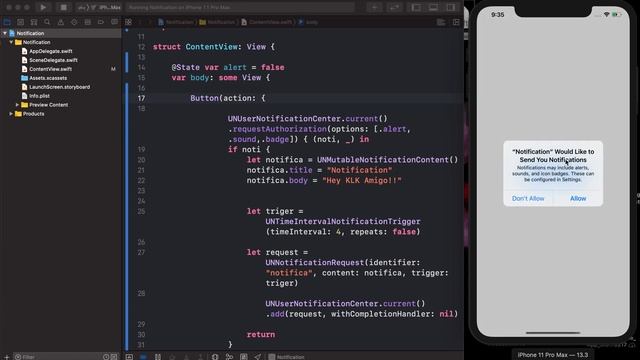The height and width of the screenshot is (360, 640).
Task: Click the Step Over debug button
Action: 172,357
